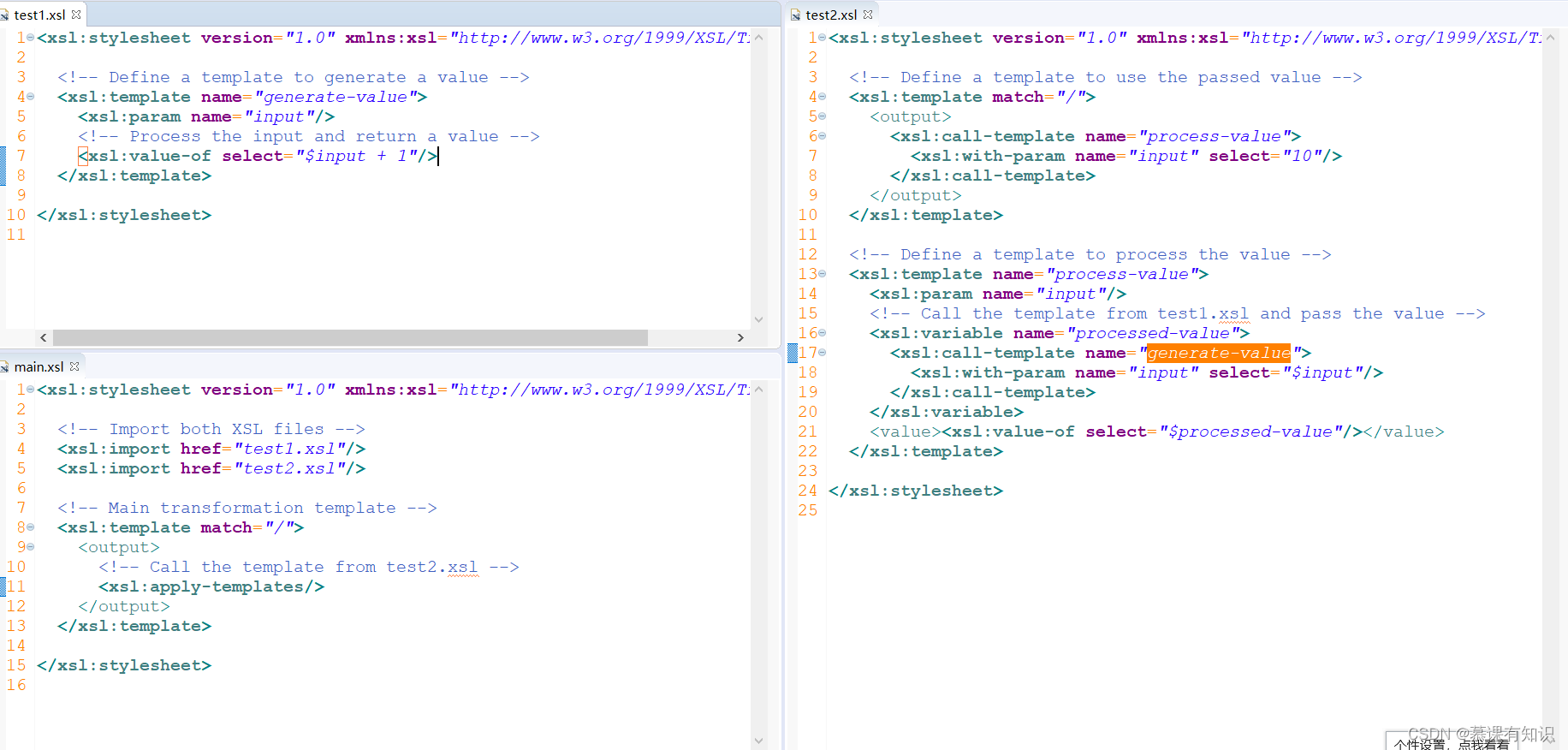
Task: Collapse output element fold at line 5 in test2.xsl
Action: point(823,116)
